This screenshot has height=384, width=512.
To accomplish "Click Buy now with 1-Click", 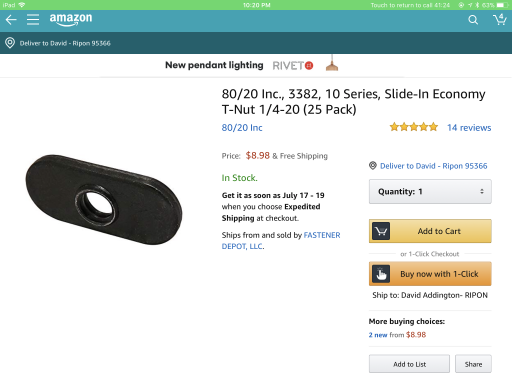I will coord(430,274).
